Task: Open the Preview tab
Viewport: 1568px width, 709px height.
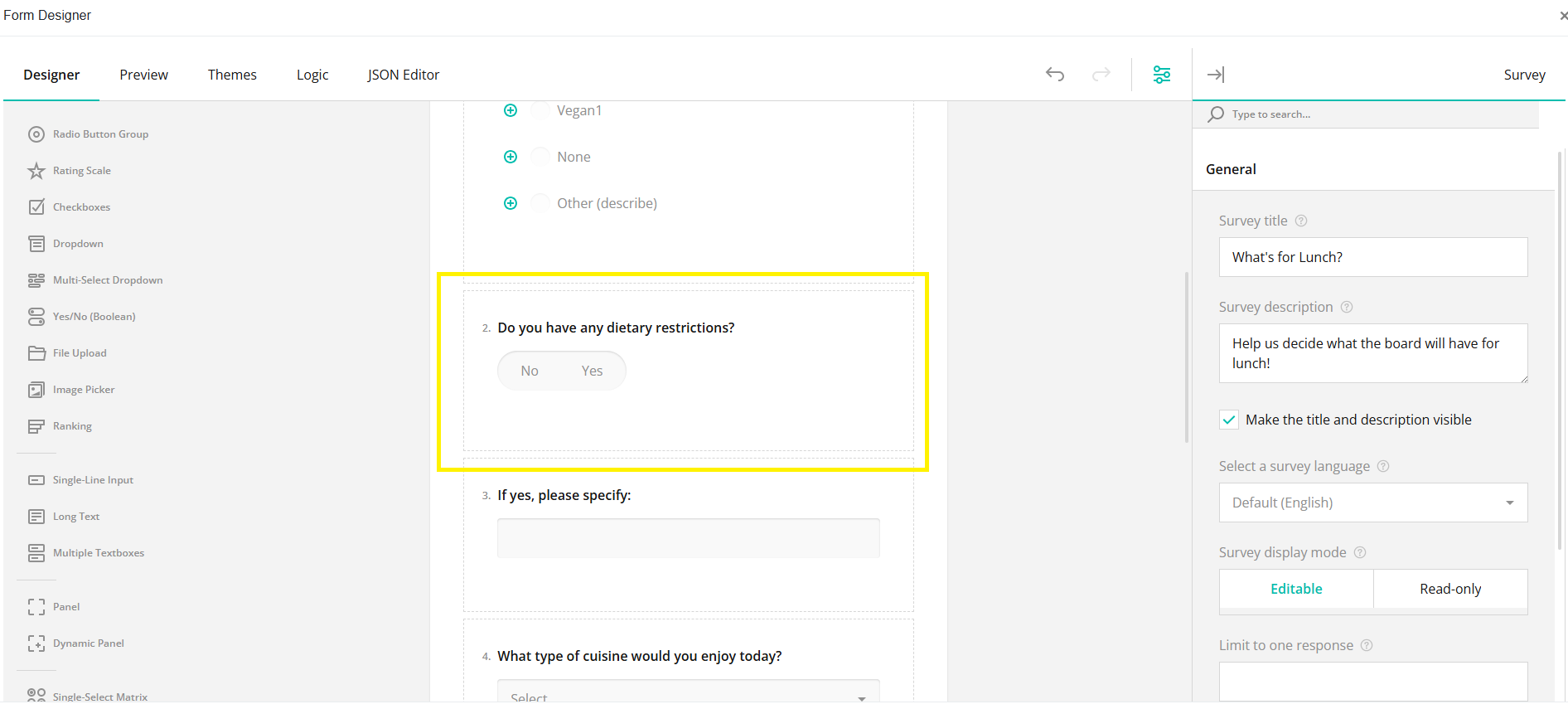Action: (x=143, y=75)
